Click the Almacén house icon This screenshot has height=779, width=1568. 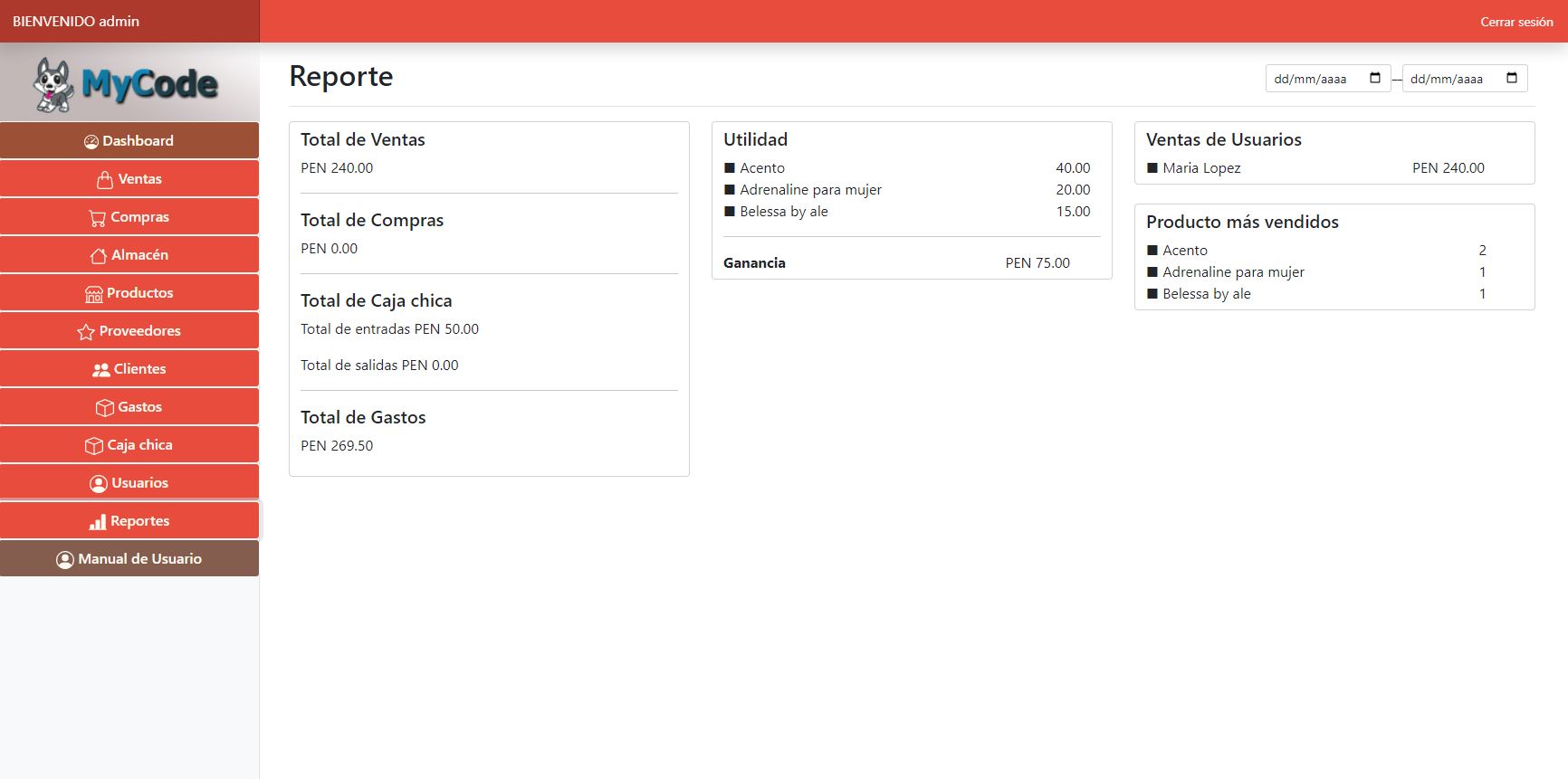tap(99, 256)
